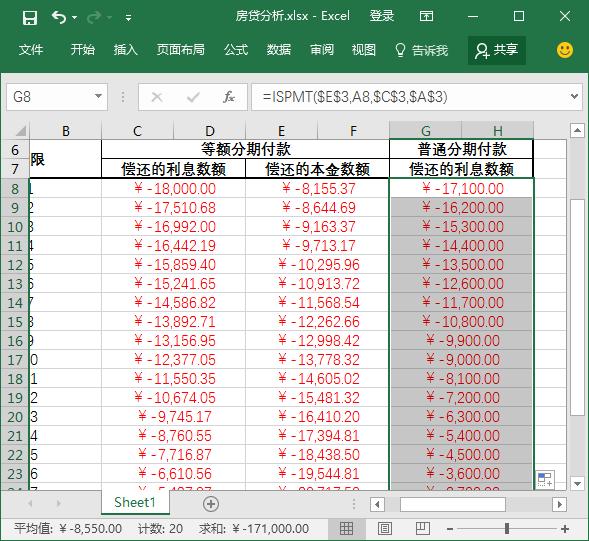Click the 共享 share button
This screenshot has height=541, width=589.
tap(497, 50)
